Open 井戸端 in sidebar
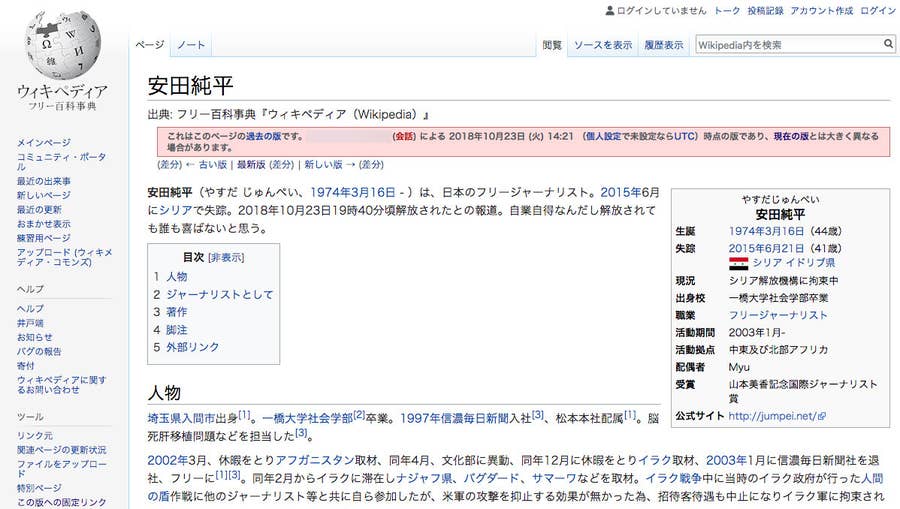 tap(30, 323)
